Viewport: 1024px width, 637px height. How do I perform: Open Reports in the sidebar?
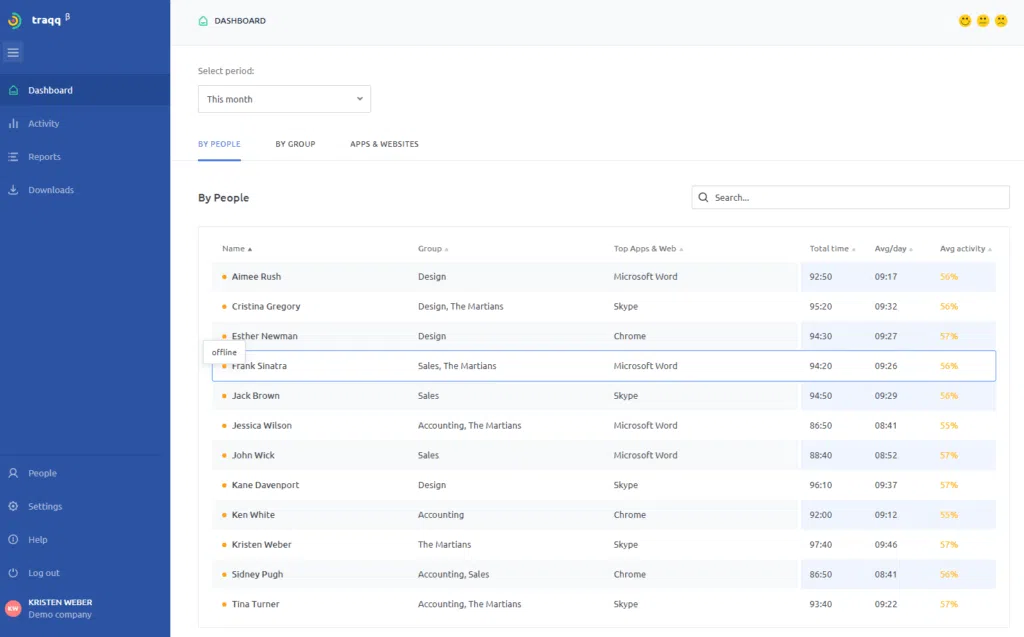[x=44, y=157]
